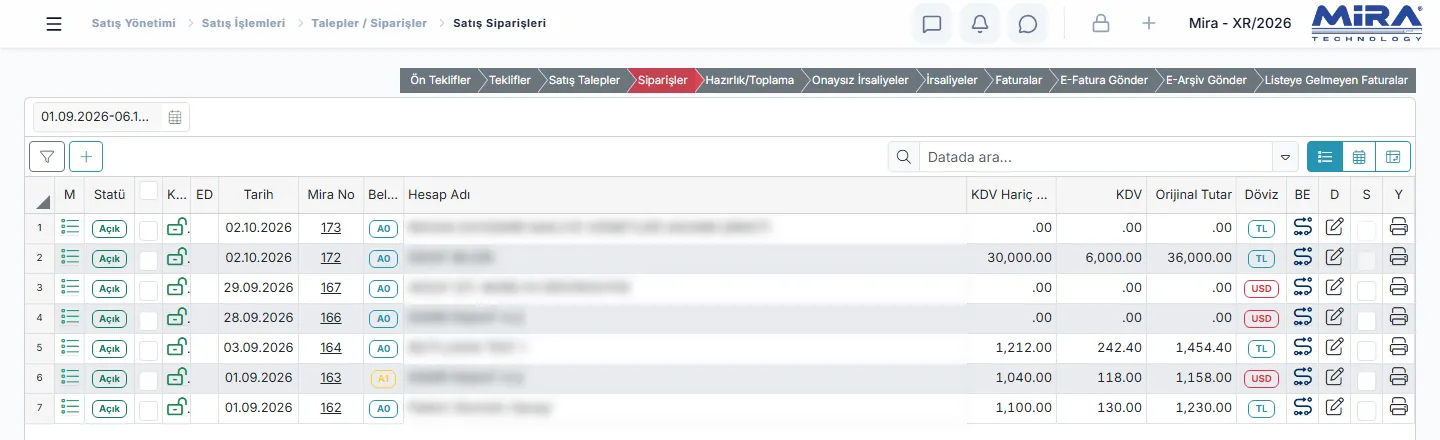Viewport: 1440px width, 440px height.
Task: Toggle the select-all header checkbox
Action: pos(148,190)
